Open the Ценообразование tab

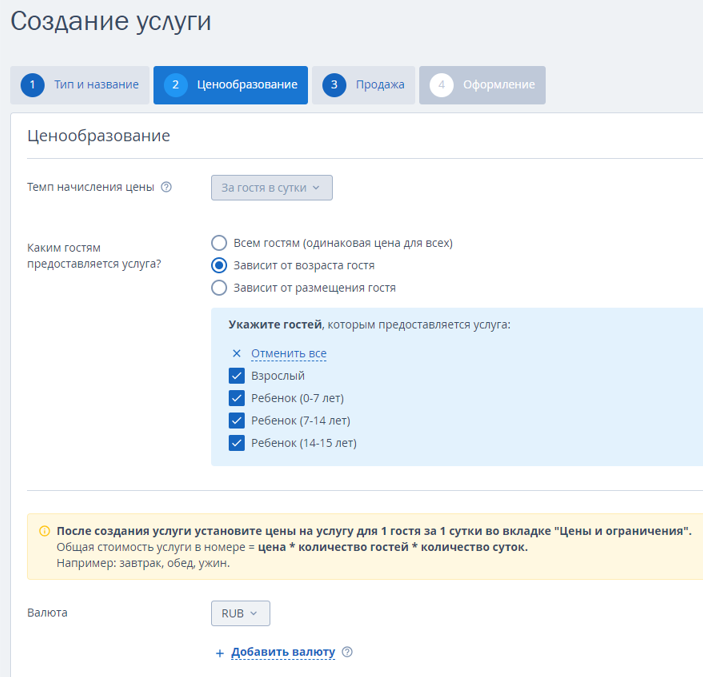(230, 85)
